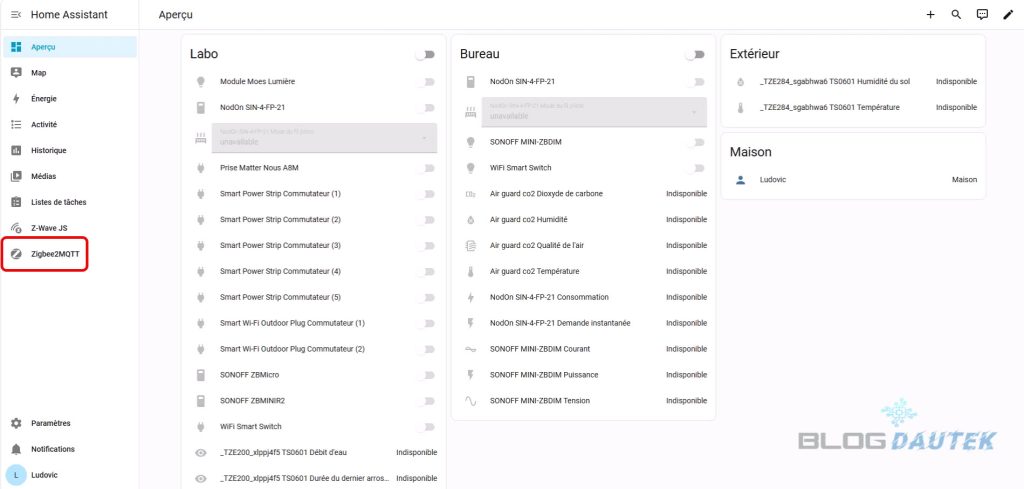Toggle all Bureau devices switch

pos(695,55)
